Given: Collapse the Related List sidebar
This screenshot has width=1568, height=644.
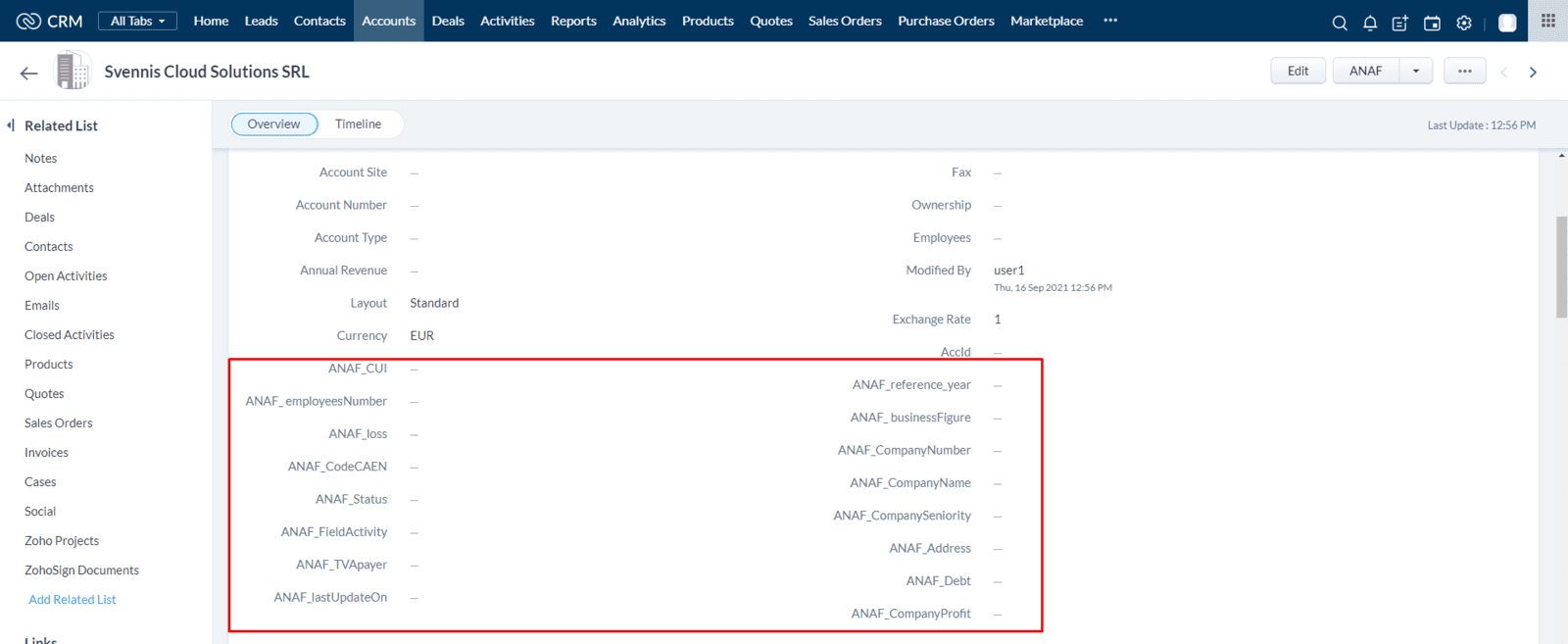Looking at the screenshot, I should tap(10, 124).
